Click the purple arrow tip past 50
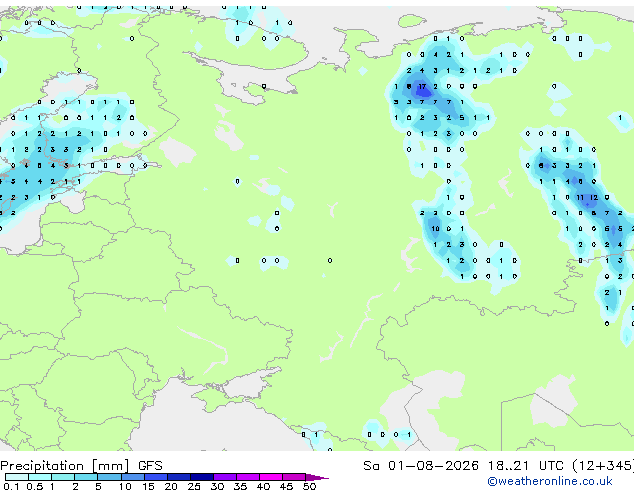The width and height of the screenshot is (634, 490). [x=317, y=477]
